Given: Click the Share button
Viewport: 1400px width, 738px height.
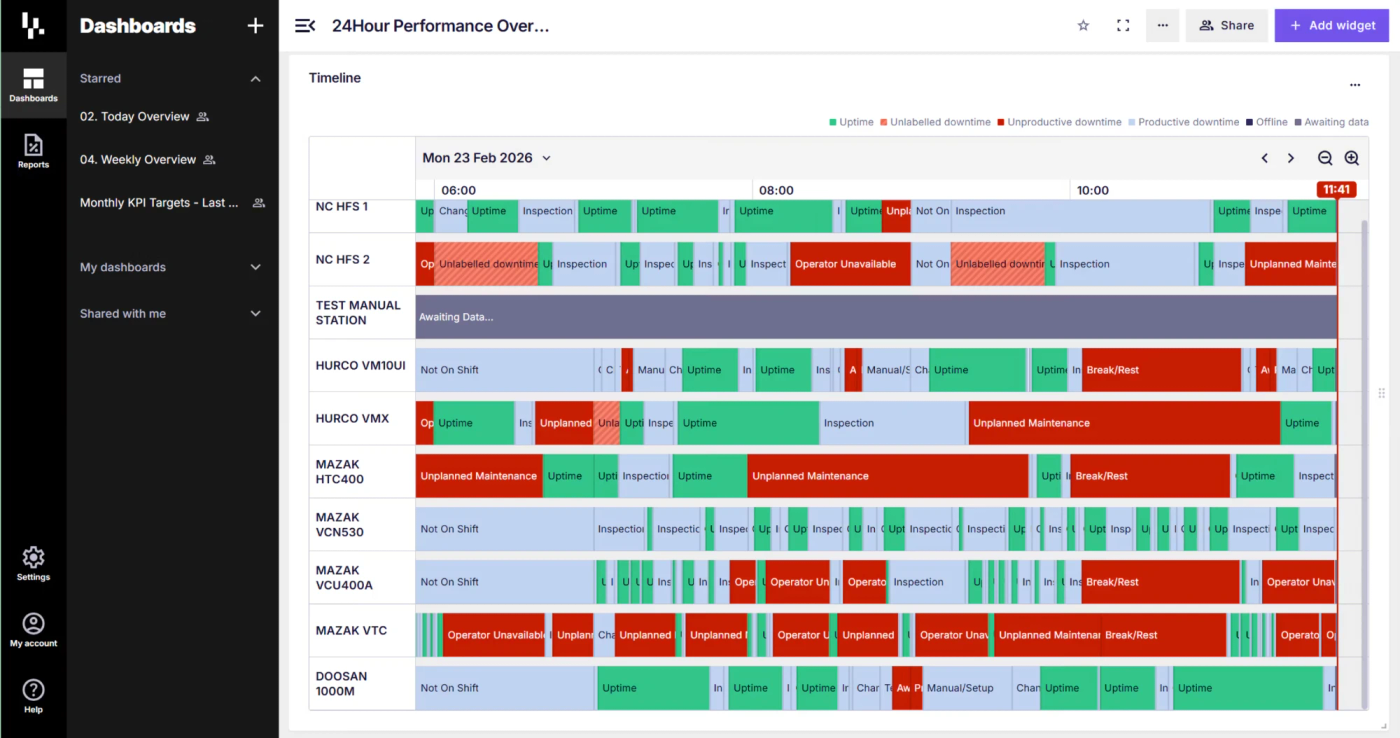Looking at the screenshot, I should click(x=1227, y=26).
